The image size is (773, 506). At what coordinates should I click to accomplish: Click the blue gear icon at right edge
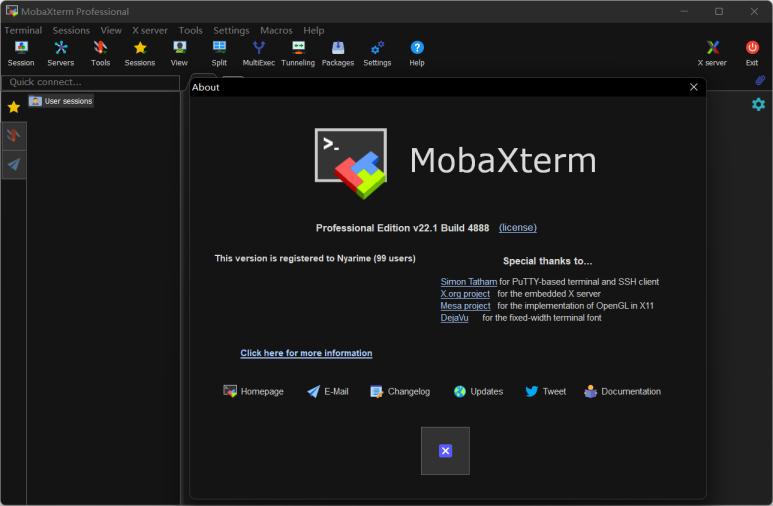tap(759, 104)
